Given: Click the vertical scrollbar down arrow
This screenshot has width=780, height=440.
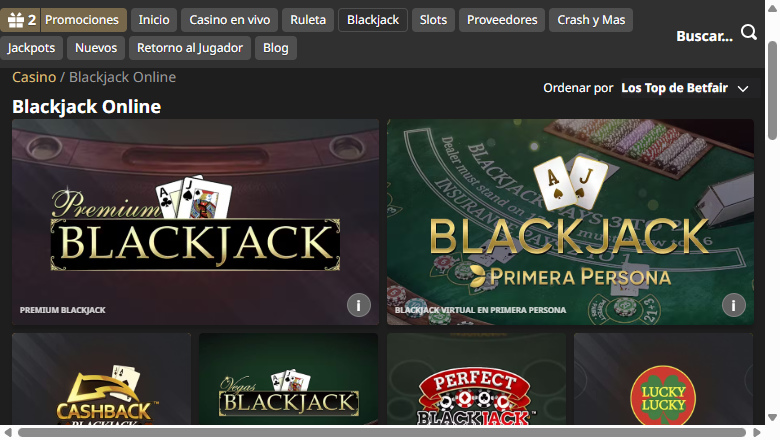Looking at the screenshot, I should click(x=772, y=418).
